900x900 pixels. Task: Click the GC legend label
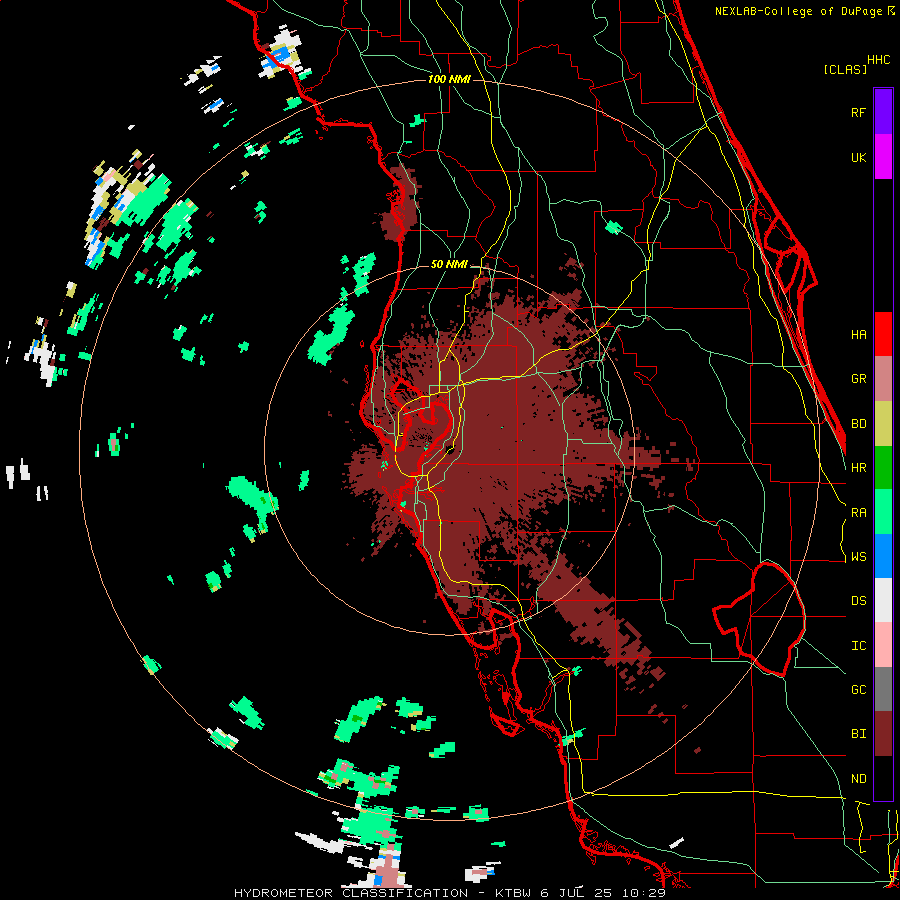pyautogui.click(x=859, y=690)
